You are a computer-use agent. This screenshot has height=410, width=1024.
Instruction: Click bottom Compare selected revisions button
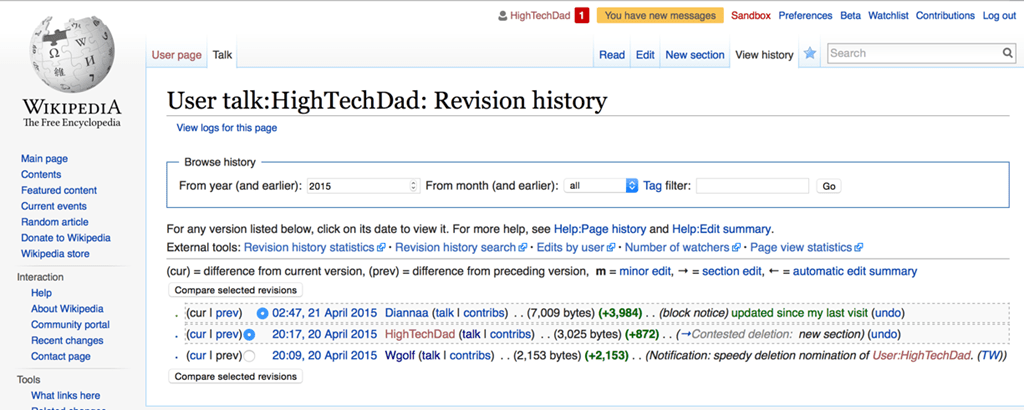(x=235, y=377)
